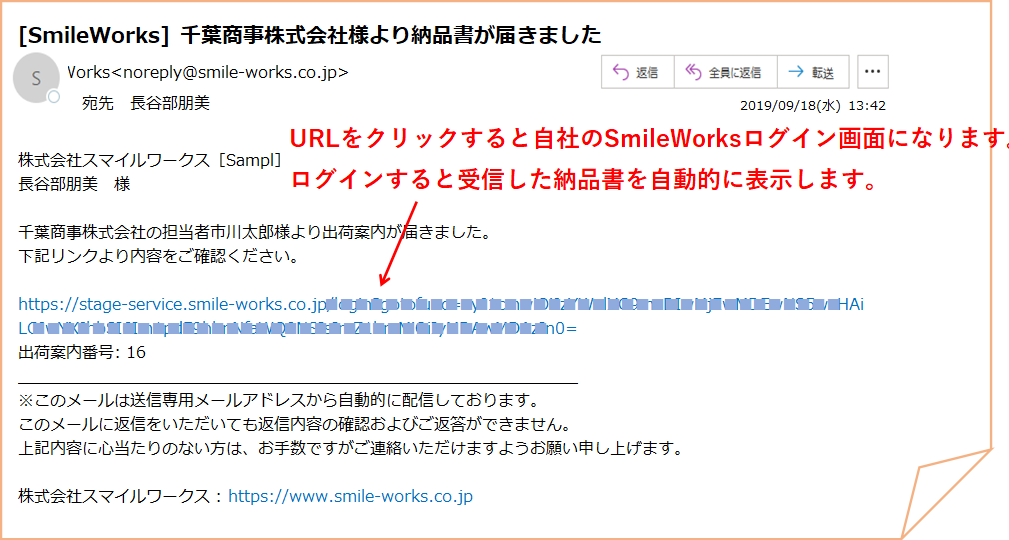Screen dimensions: 1009x540
Task: Click the email subject line 納品書が届きました
Action: coord(310,34)
